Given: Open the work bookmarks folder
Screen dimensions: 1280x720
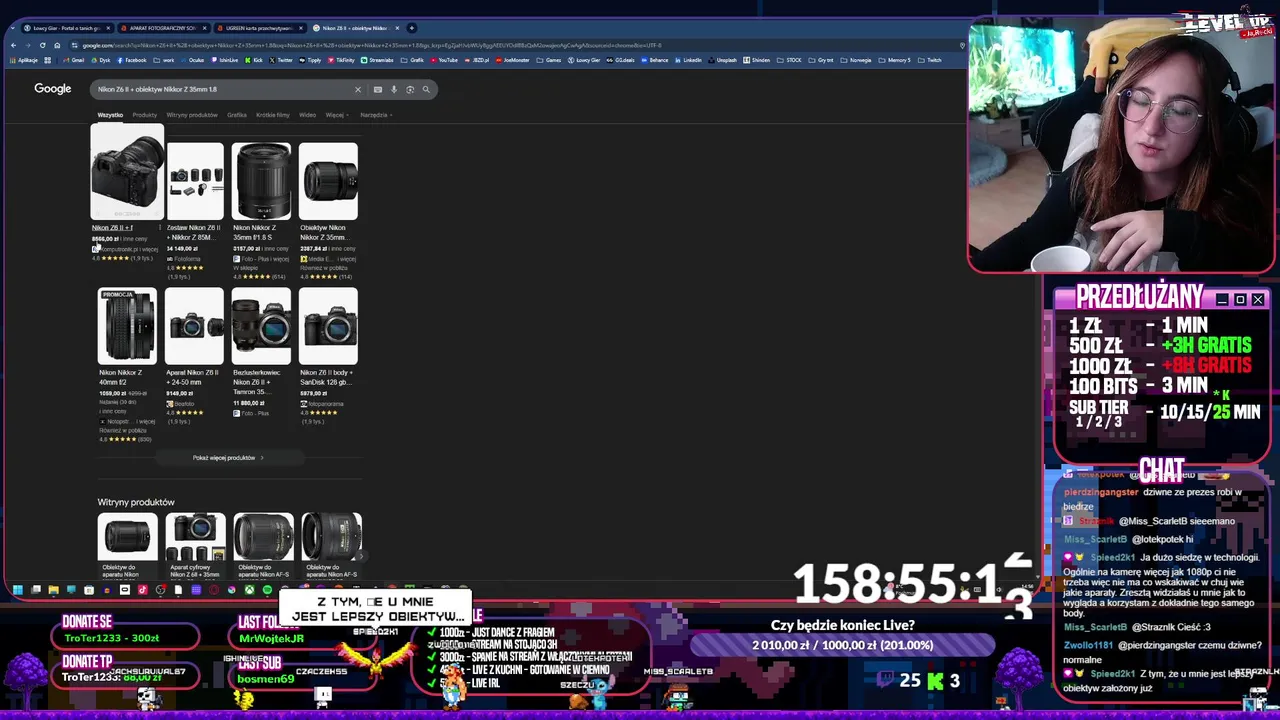Looking at the screenshot, I should pyautogui.click(x=165, y=60).
